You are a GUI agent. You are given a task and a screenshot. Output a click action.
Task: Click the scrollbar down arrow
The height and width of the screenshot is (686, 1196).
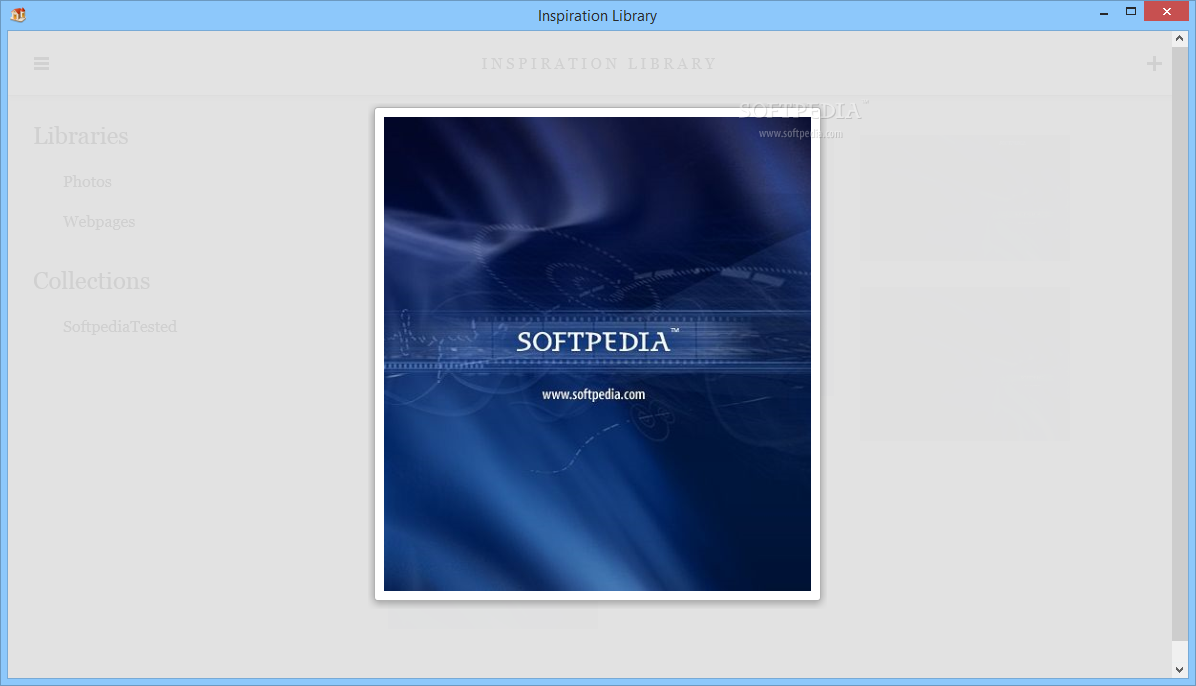1179,670
